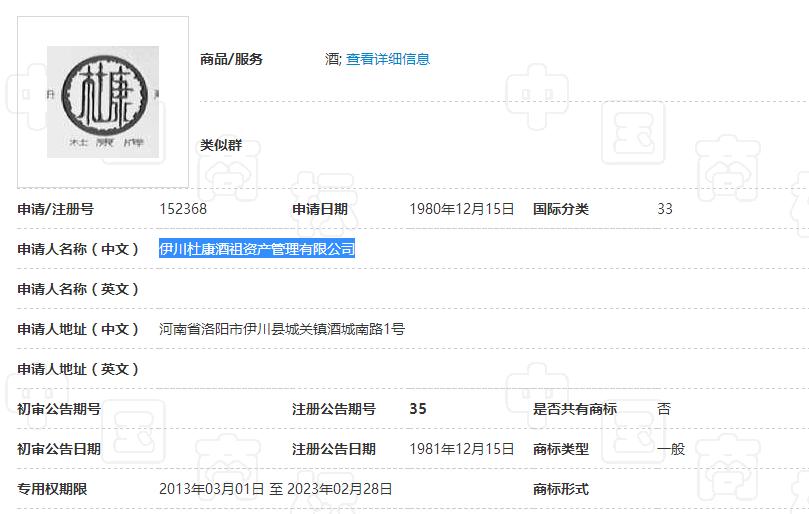Open the 查看详细信息 link
This screenshot has height=514, width=809.
click(x=387, y=59)
